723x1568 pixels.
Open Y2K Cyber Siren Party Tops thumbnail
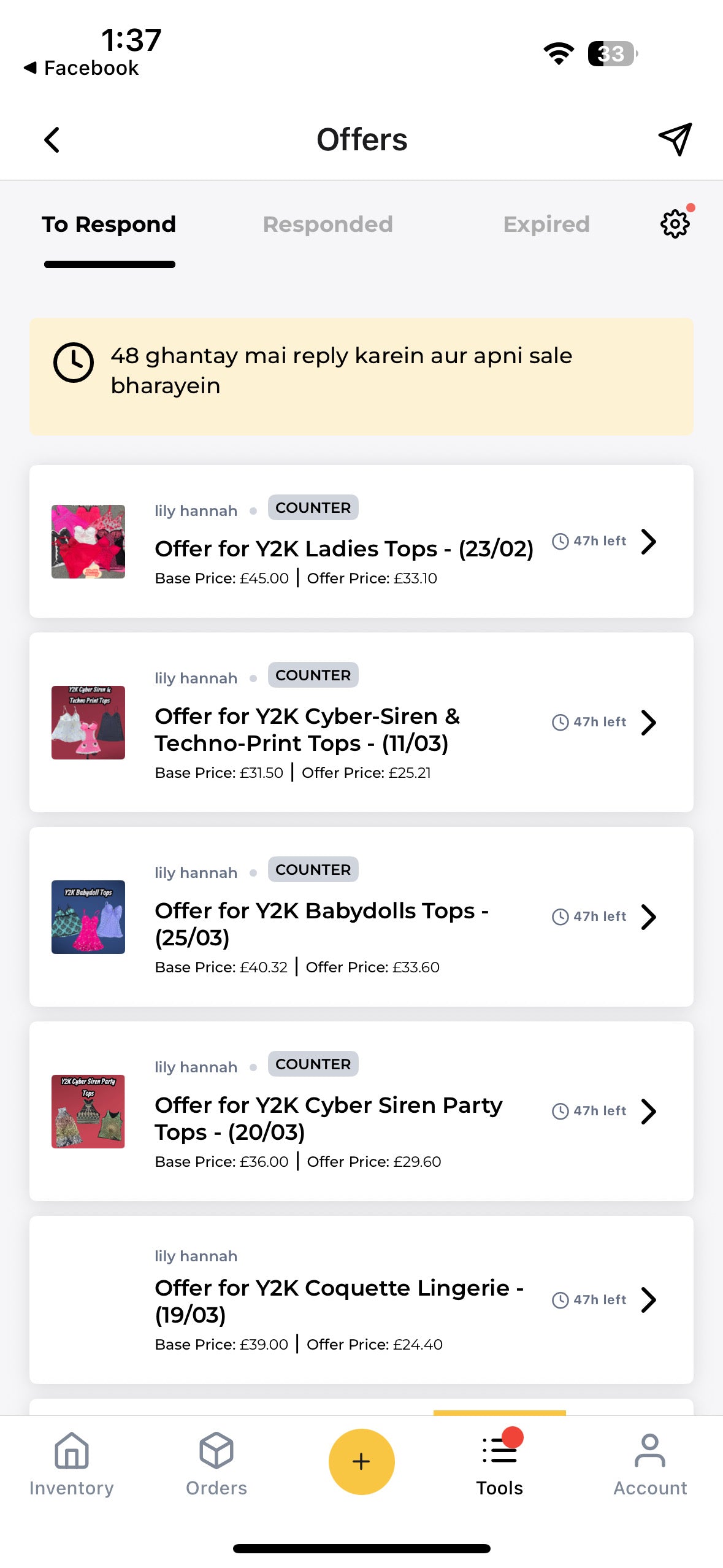[x=88, y=1111]
